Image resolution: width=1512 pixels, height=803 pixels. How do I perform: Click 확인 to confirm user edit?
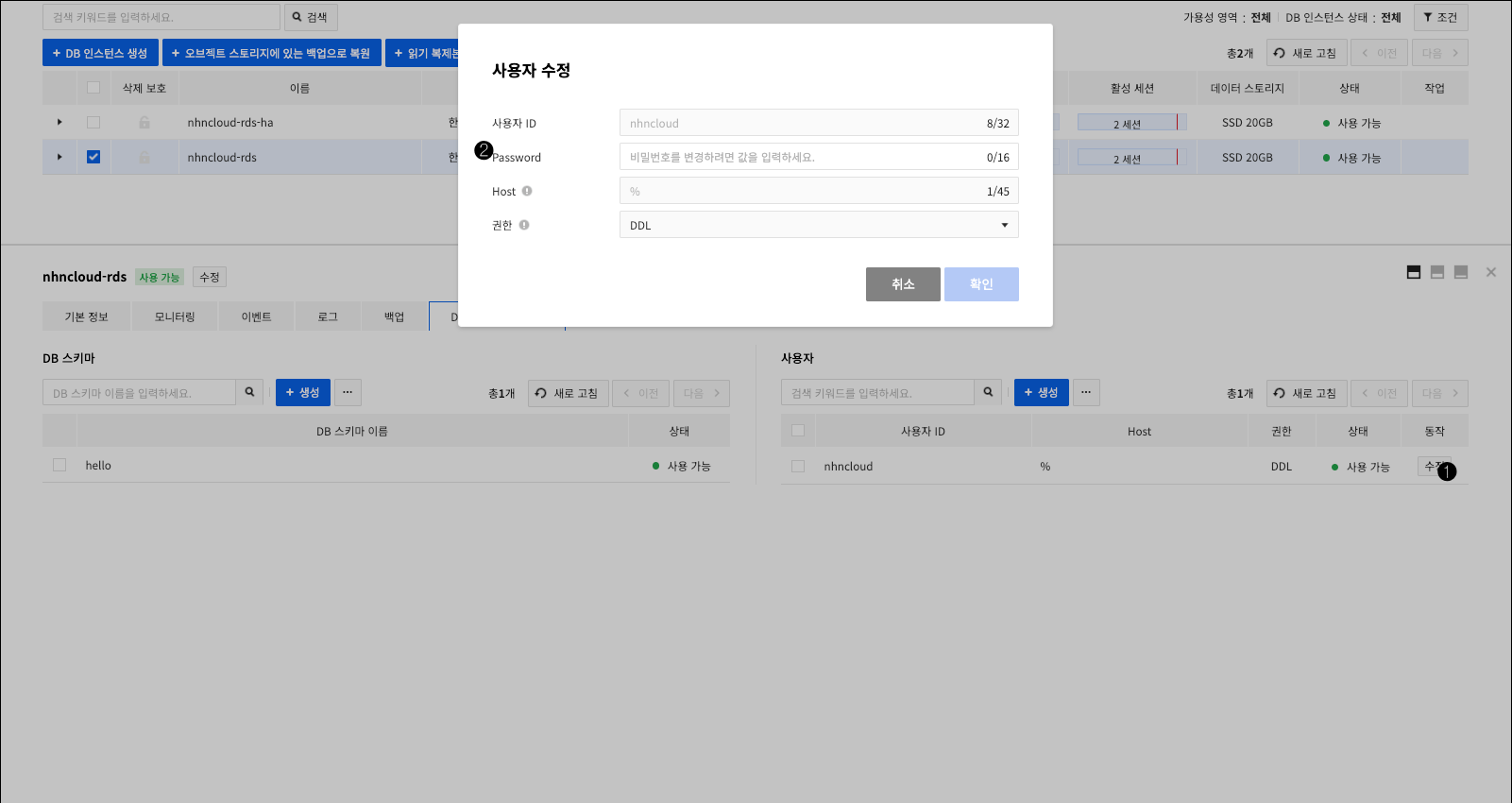click(981, 284)
